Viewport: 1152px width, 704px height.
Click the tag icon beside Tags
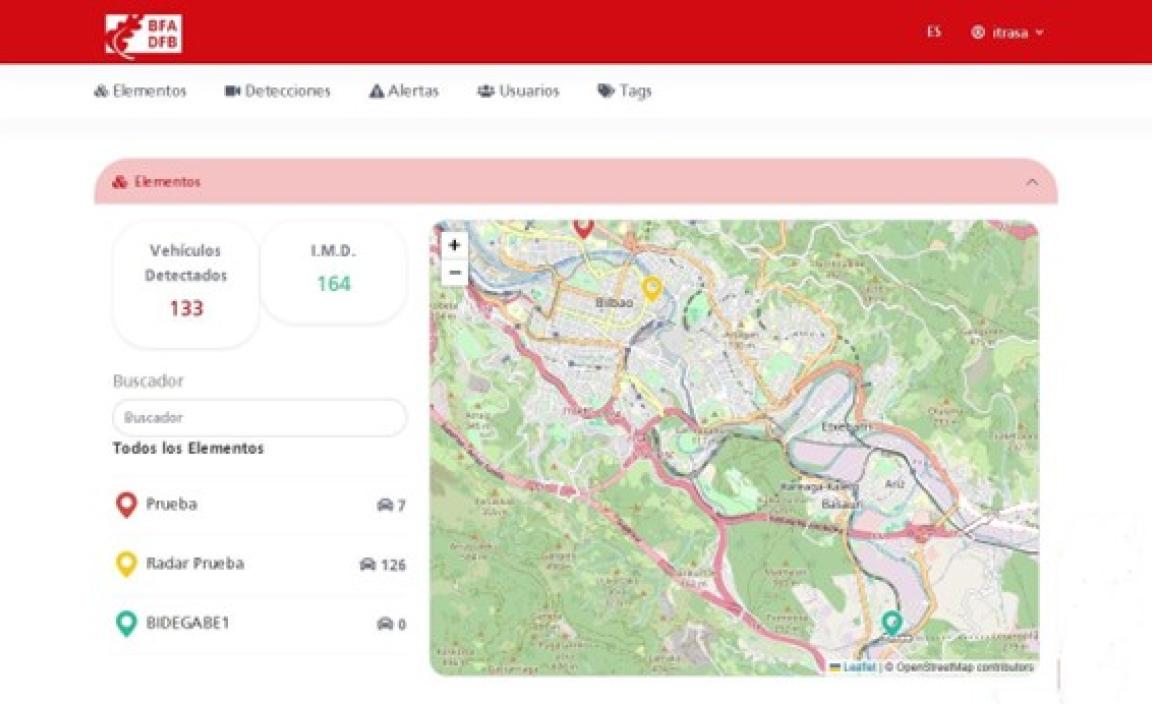605,91
